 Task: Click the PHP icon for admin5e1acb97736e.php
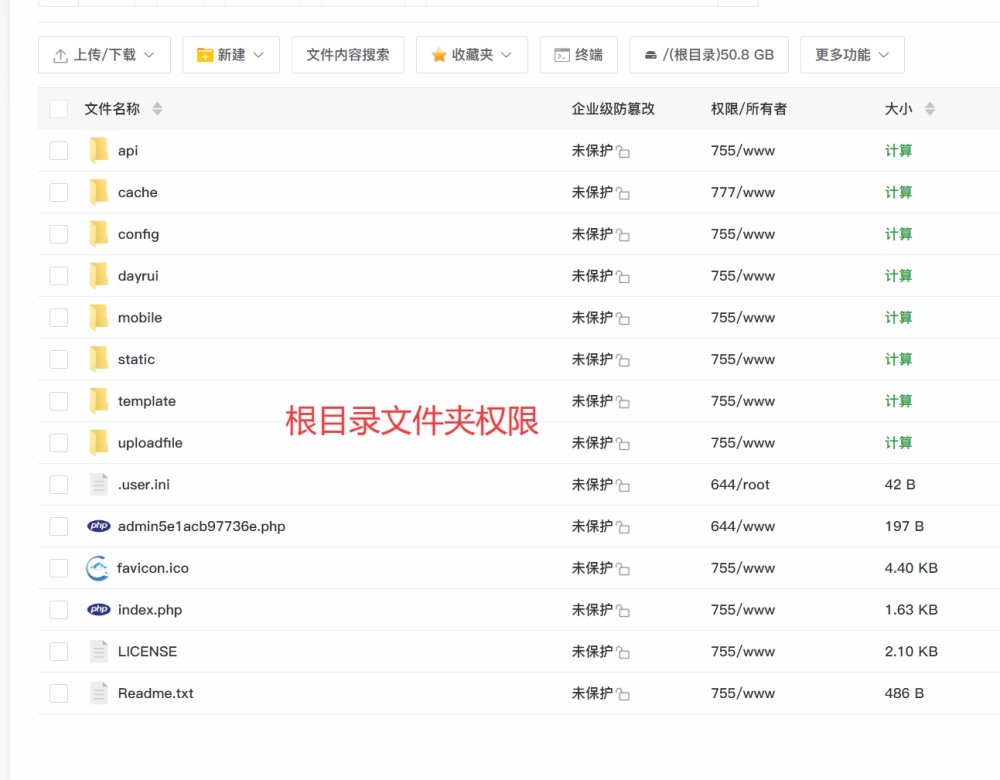click(x=98, y=526)
